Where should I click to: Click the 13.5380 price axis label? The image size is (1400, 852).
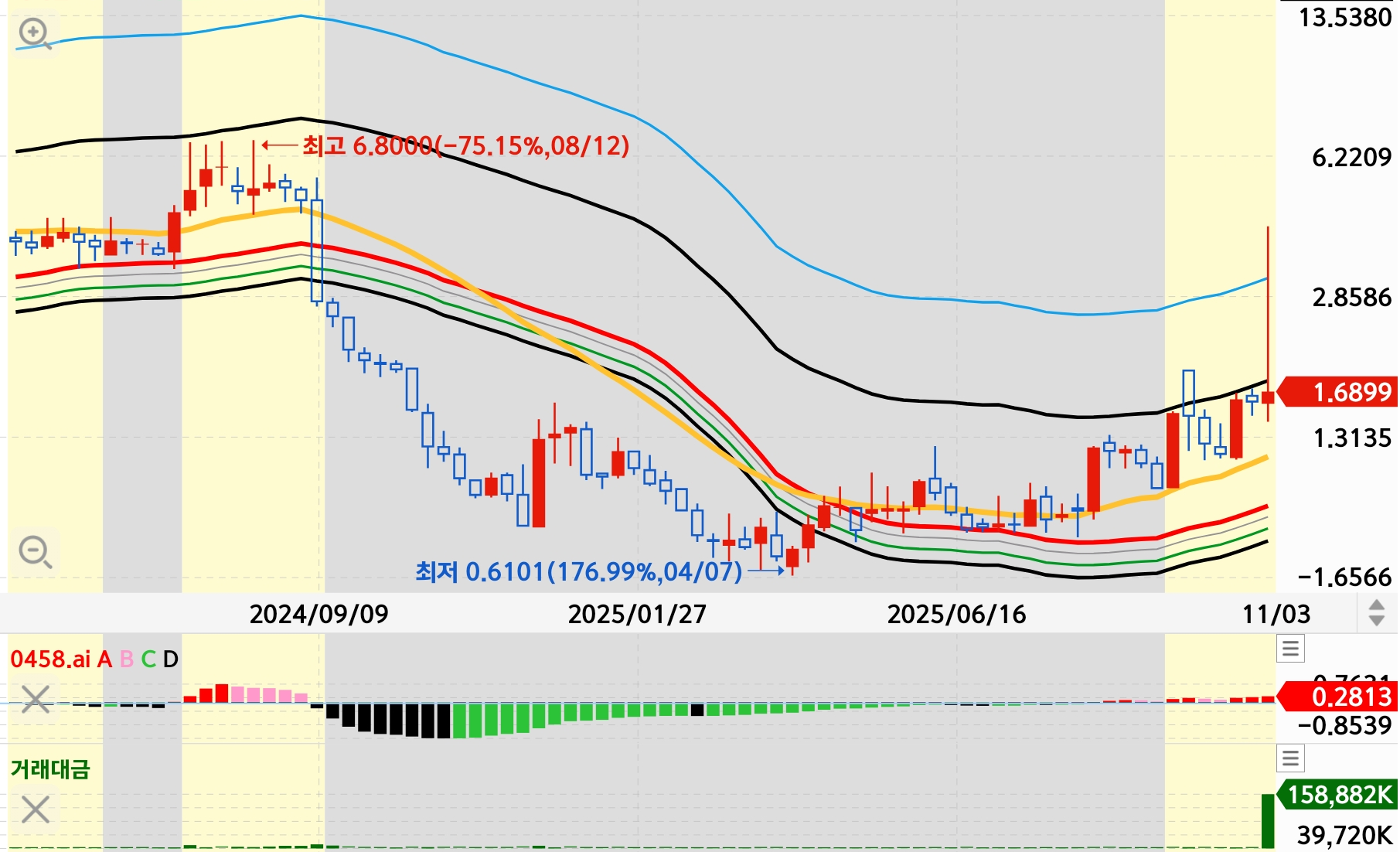[x=1345, y=17]
